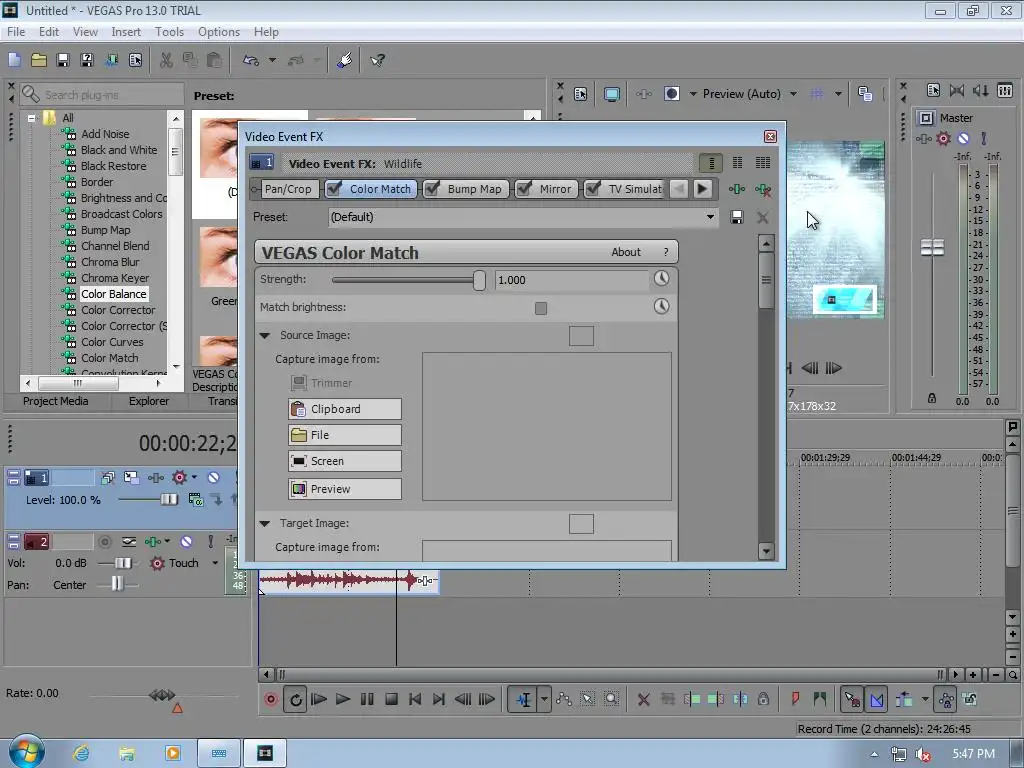The image size is (1024, 768).
Task: Click the New project icon
Action: pyautogui.click(x=14, y=60)
